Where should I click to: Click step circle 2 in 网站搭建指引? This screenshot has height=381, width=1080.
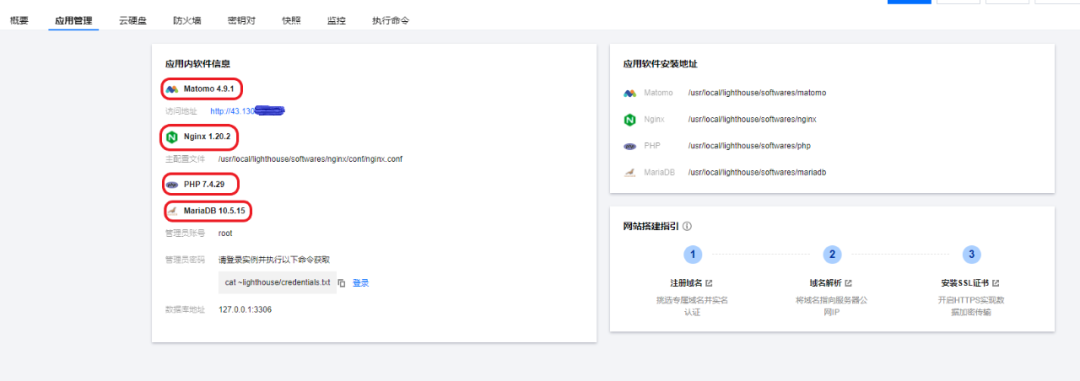(832, 254)
